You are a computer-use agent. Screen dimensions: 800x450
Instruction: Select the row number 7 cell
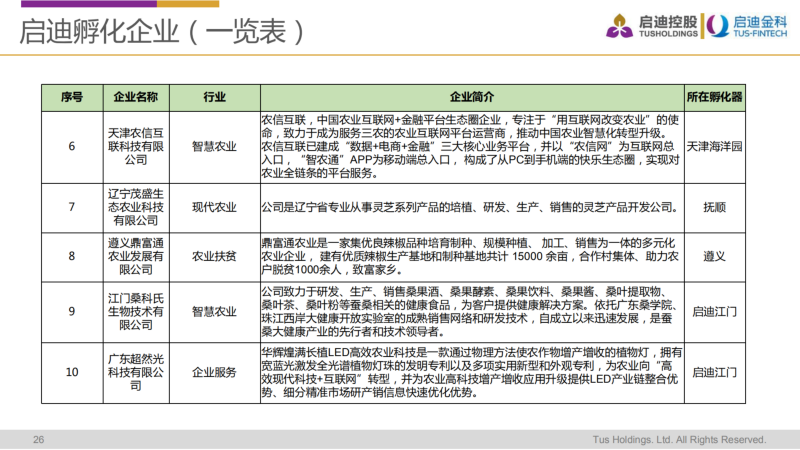pos(72,208)
